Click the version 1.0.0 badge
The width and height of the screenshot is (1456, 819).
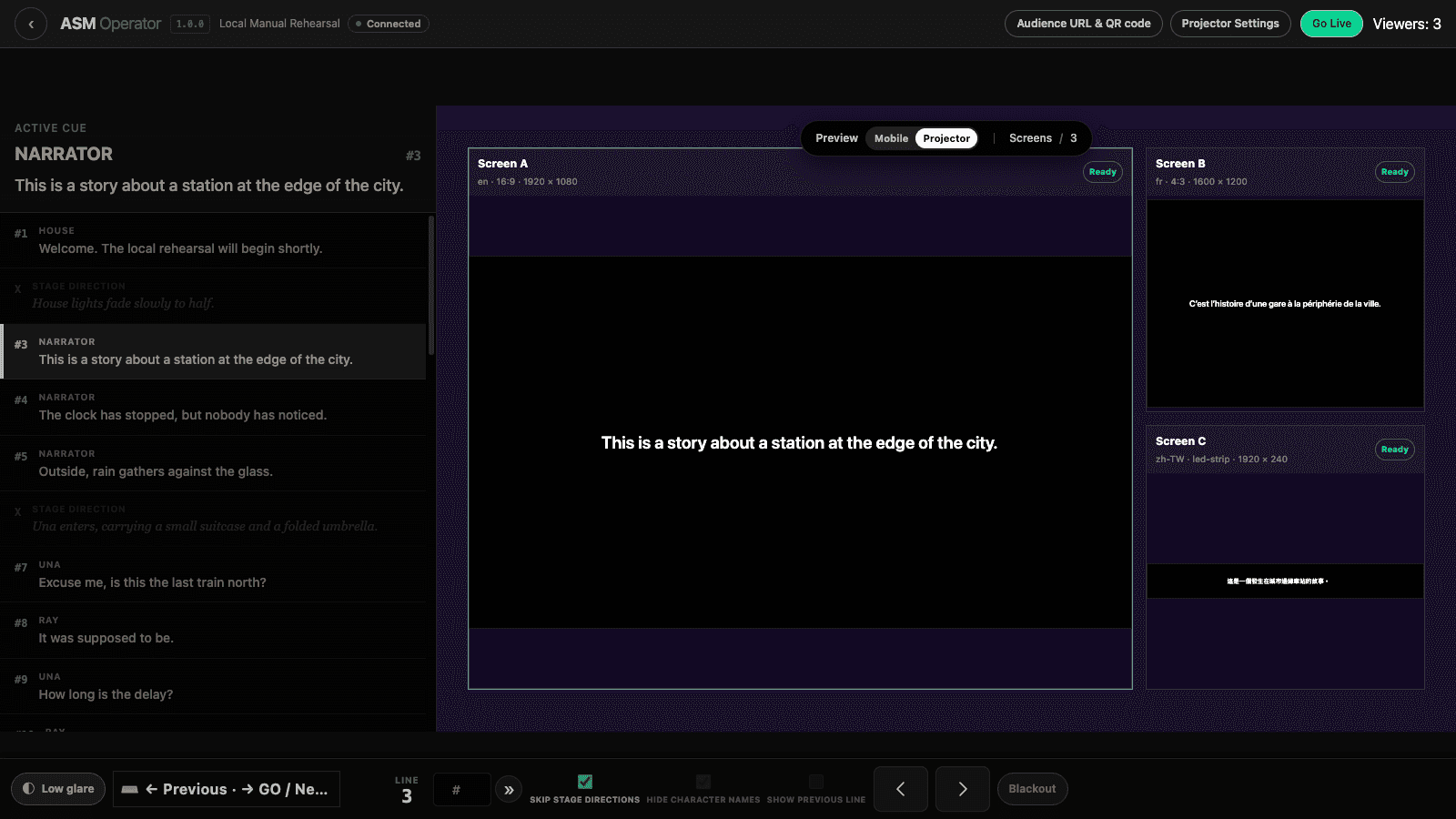(190, 24)
